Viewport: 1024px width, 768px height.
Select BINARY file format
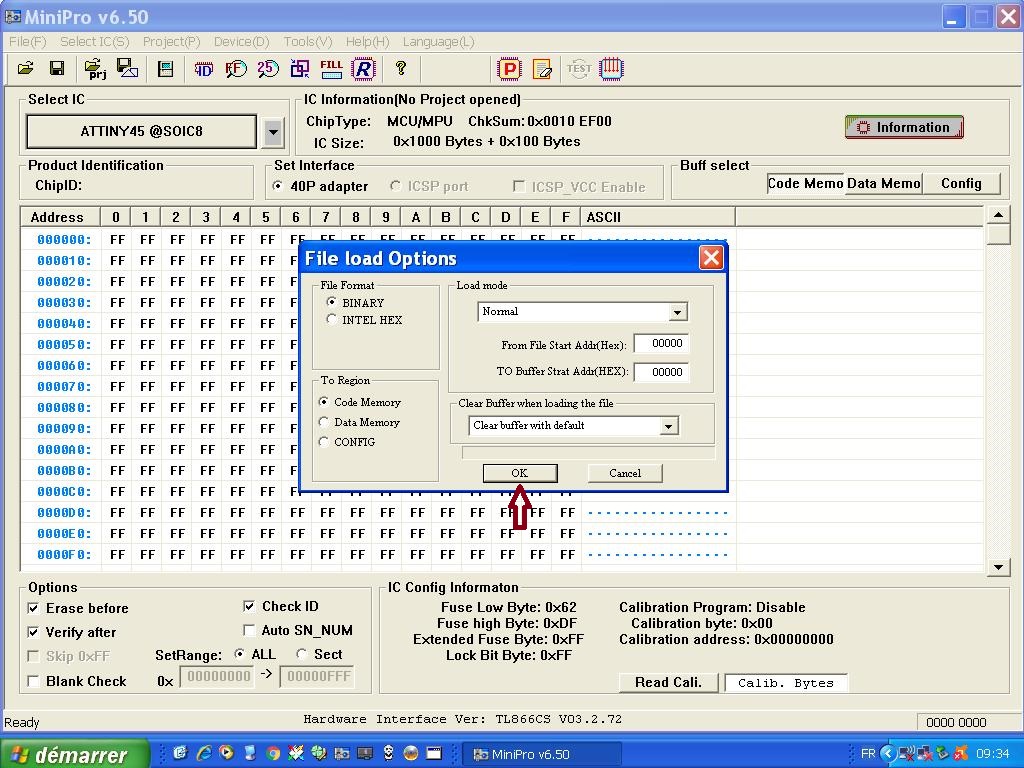pos(332,302)
